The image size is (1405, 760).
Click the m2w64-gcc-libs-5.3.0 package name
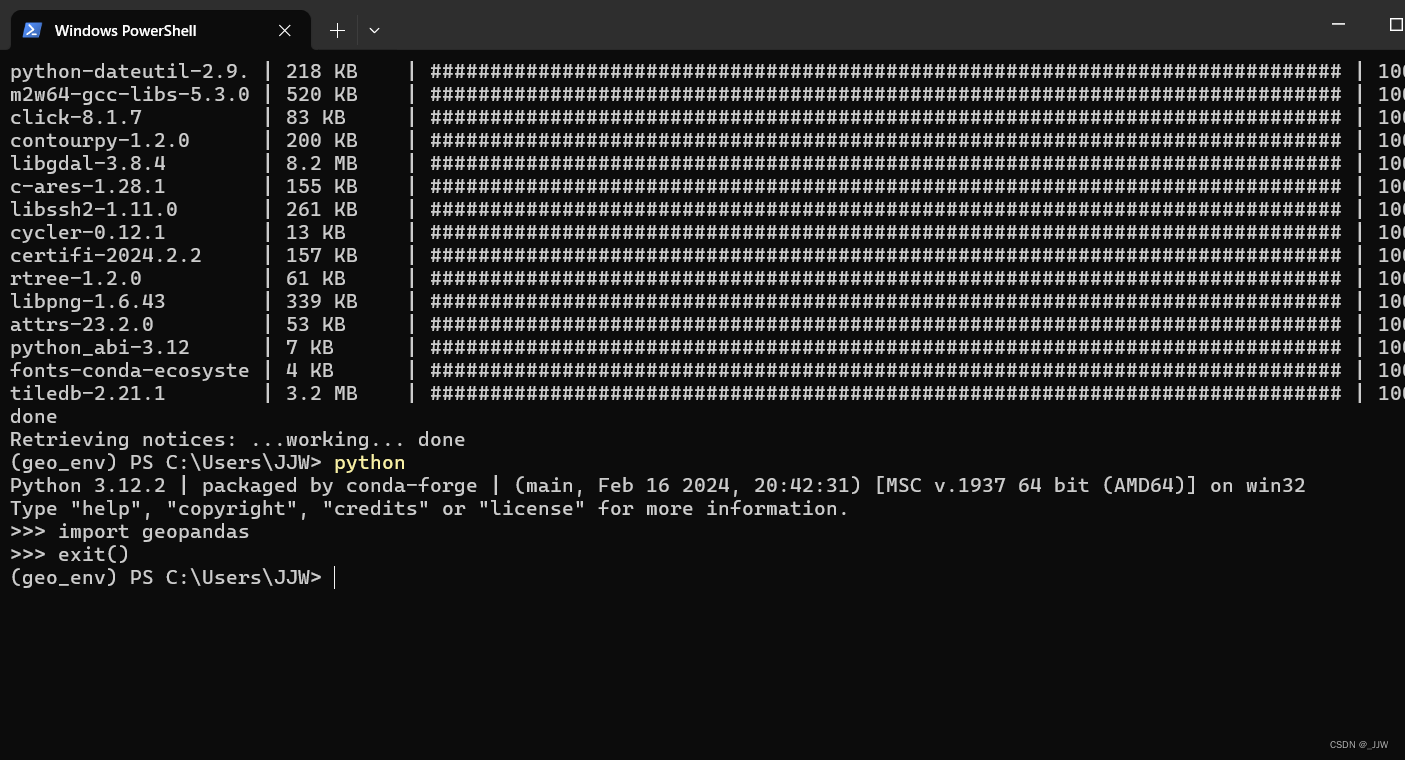pos(130,94)
